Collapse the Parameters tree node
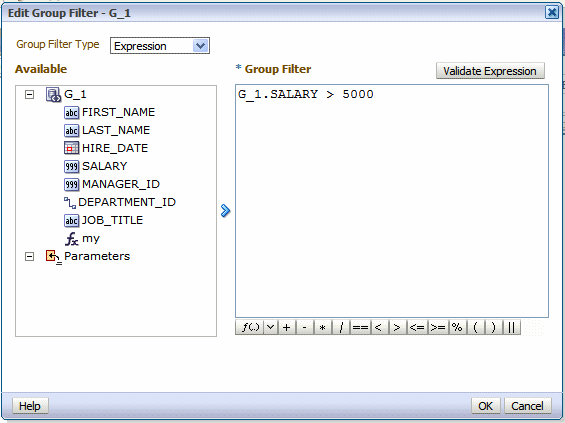The width and height of the screenshot is (565, 423). tap(29, 257)
